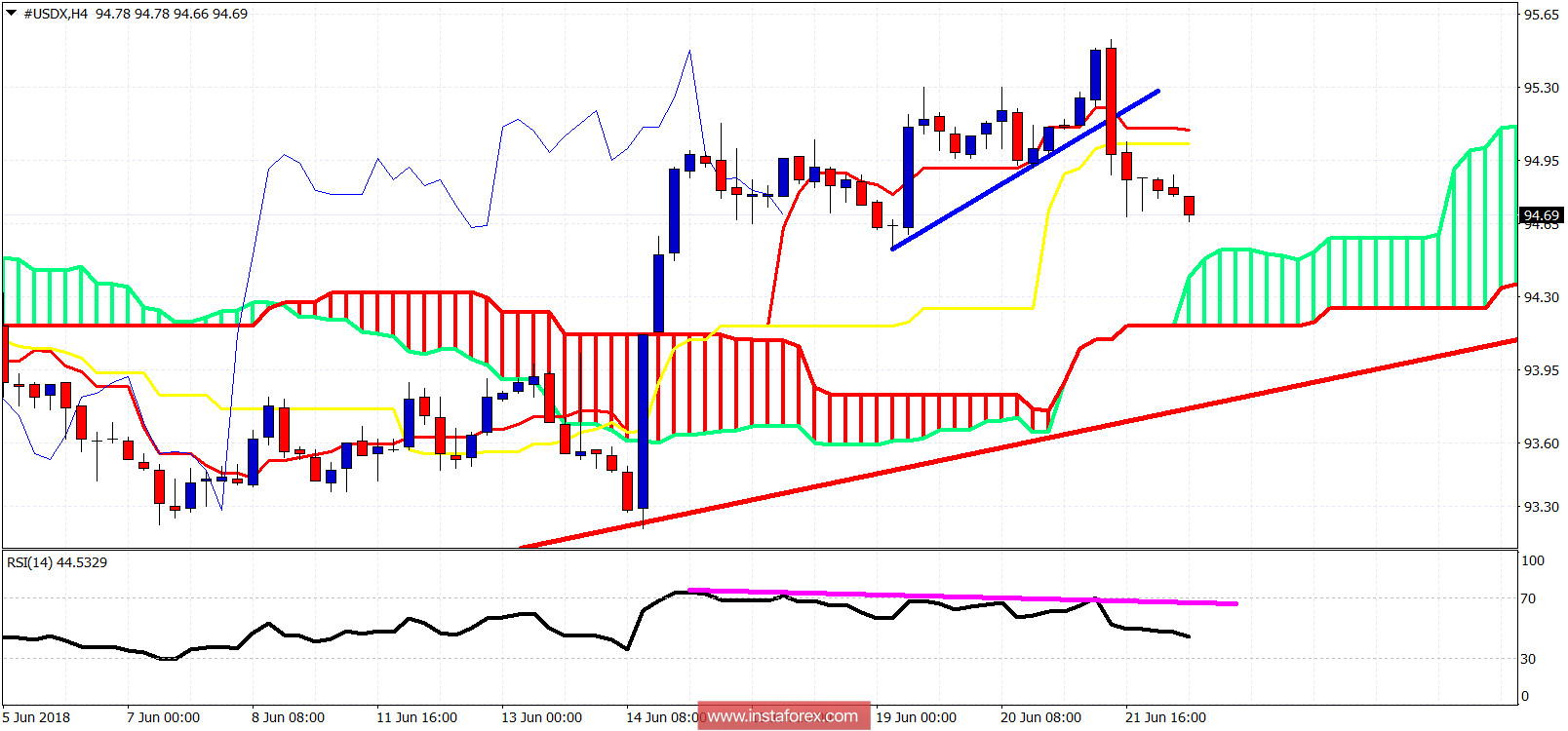1568x731 pixels.
Task: Click the 7 Jun 00:00 time label
Action: point(163,717)
